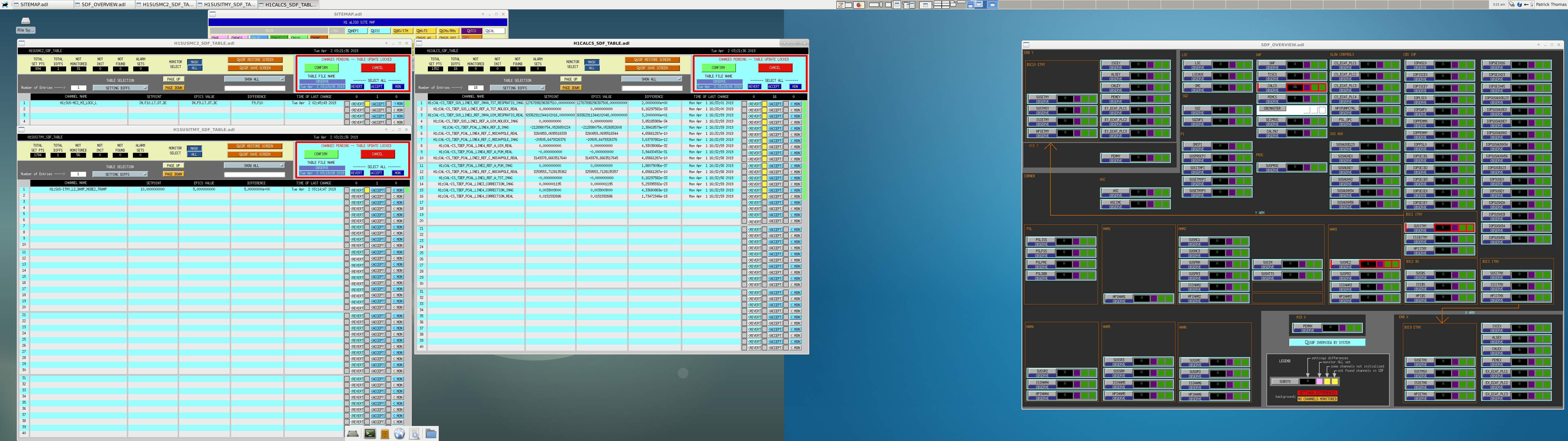Tick the revert box for H1:SUS-ITMY_L2_DAMP_MODE2_TRAMP row
Screen dimensions: 1568x441
347,191
